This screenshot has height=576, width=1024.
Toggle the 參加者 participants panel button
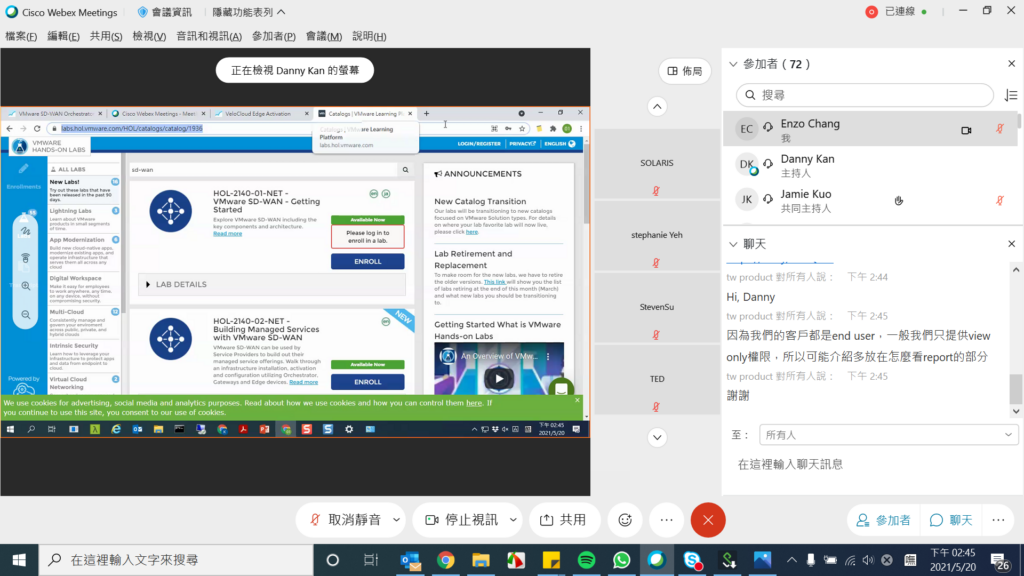(884, 520)
